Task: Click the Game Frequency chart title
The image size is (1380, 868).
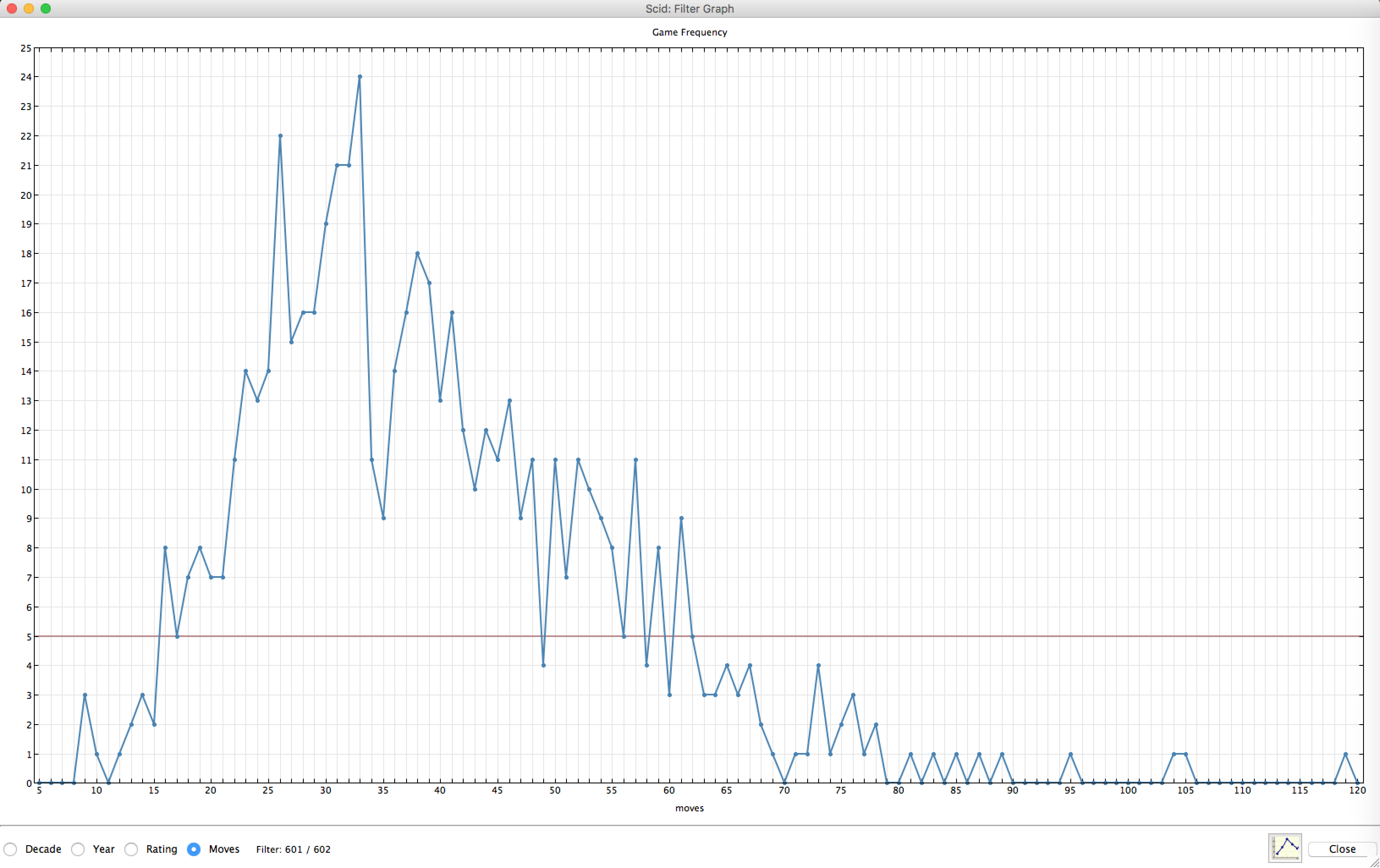Action: click(x=690, y=32)
